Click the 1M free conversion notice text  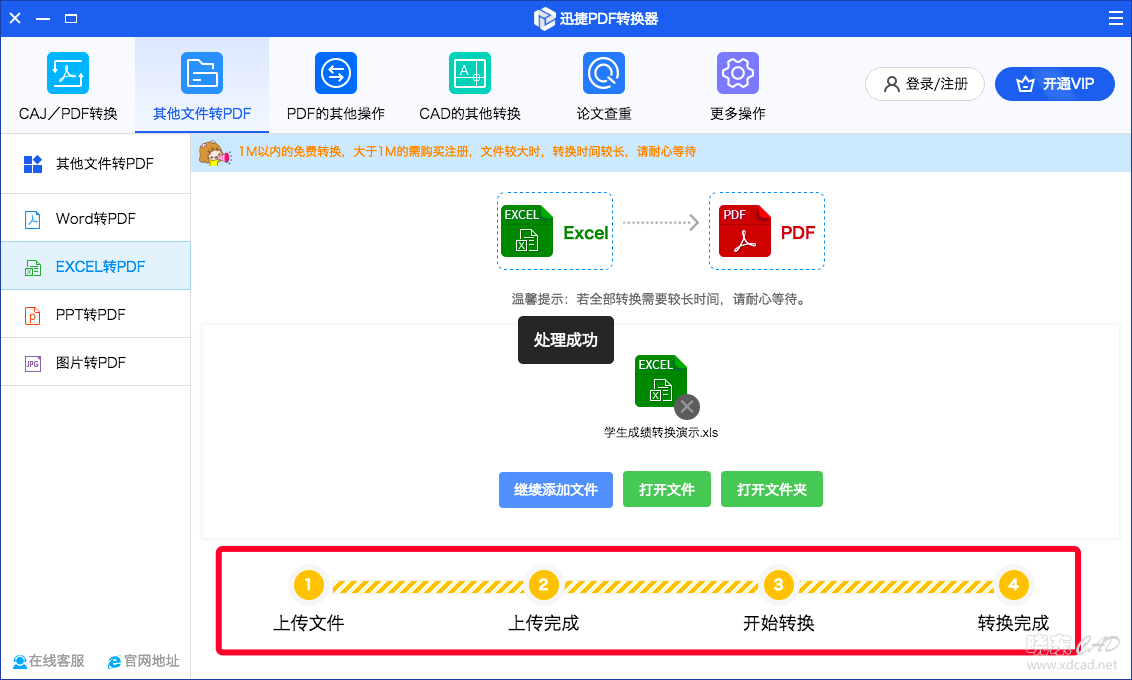(x=467, y=152)
